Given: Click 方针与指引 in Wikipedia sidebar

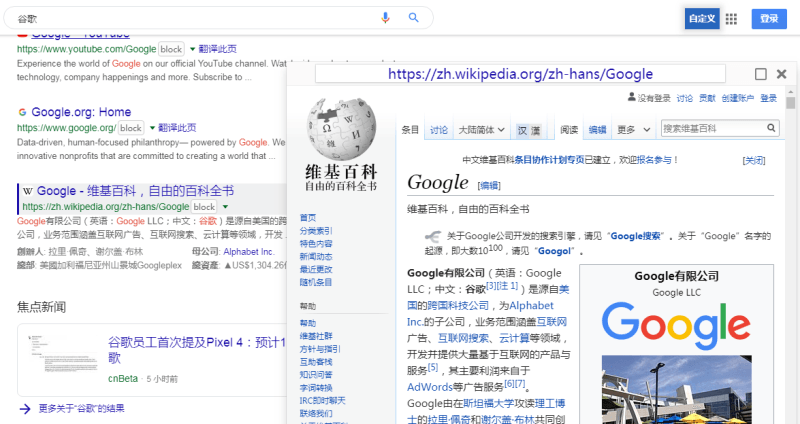Looking at the screenshot, I should point(320,348).
